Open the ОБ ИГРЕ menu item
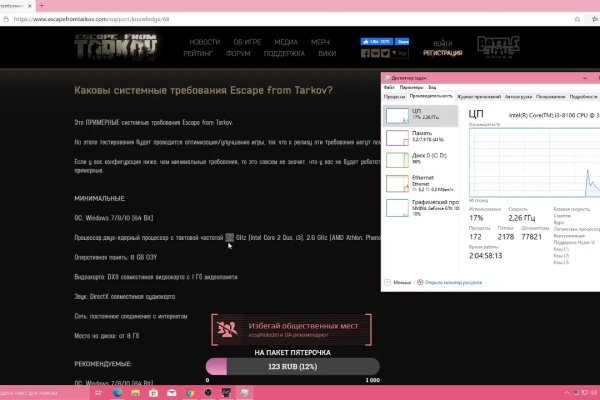The height and width of the screenshot is (400, 600). coord(247,42)
